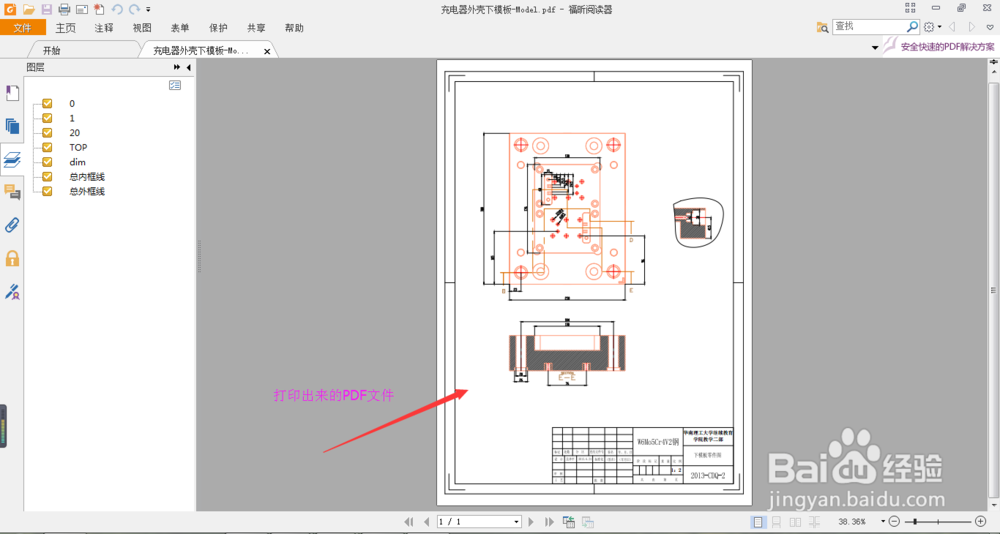Click the email envelope icon in quick toolbar
This screenshot has height=534, width=1000.
[82, 9]
